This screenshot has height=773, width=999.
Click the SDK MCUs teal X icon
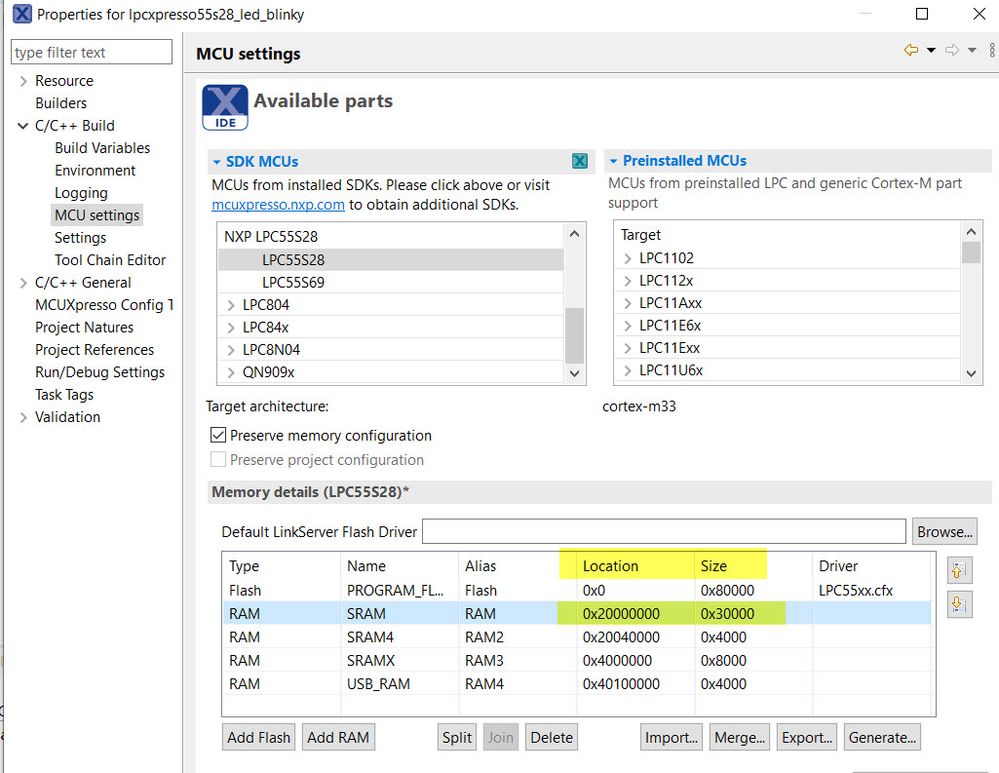coord(580,161)
